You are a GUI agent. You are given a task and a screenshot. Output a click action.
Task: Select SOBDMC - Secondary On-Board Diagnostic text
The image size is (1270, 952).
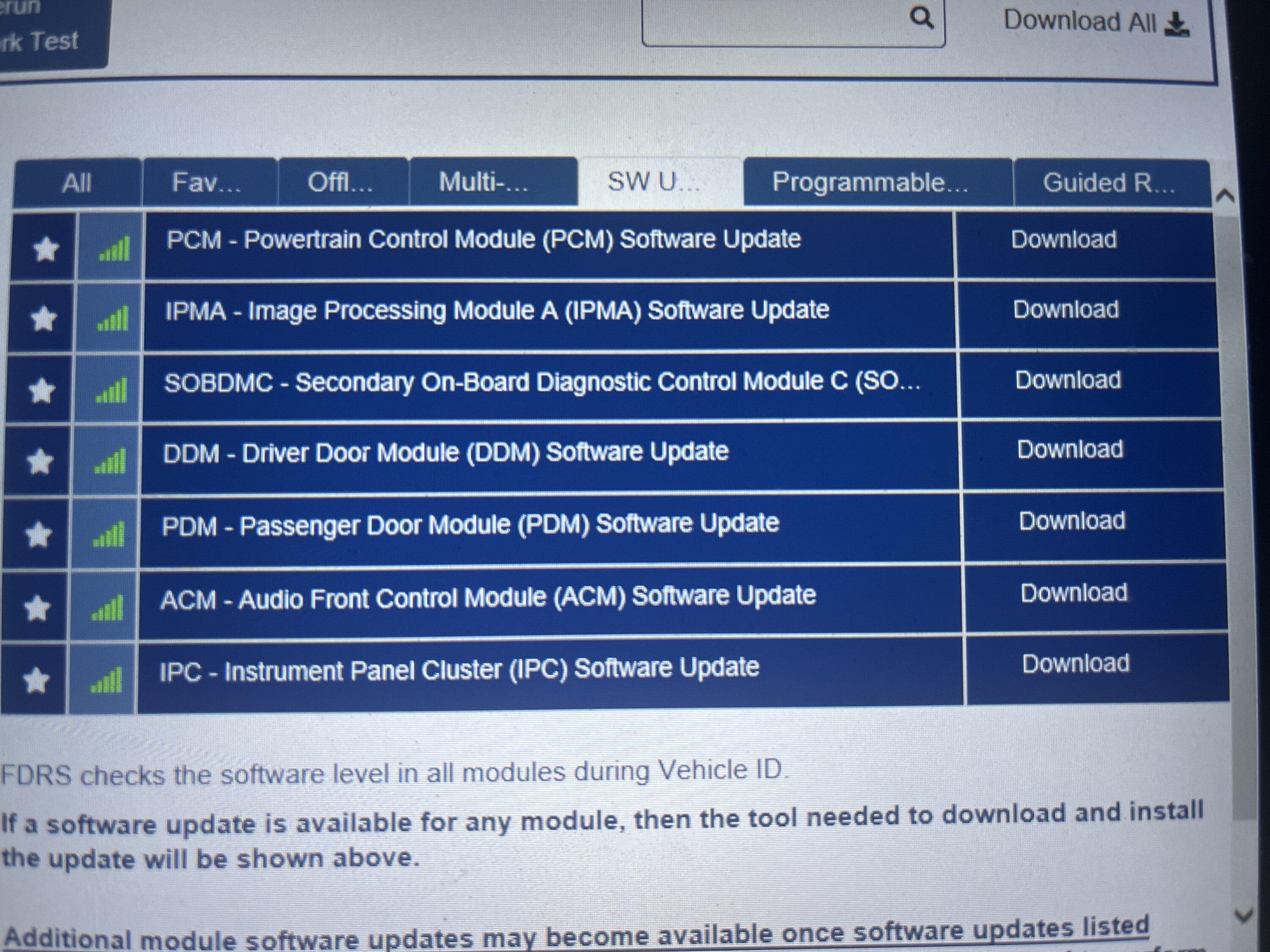coord(543,382)
